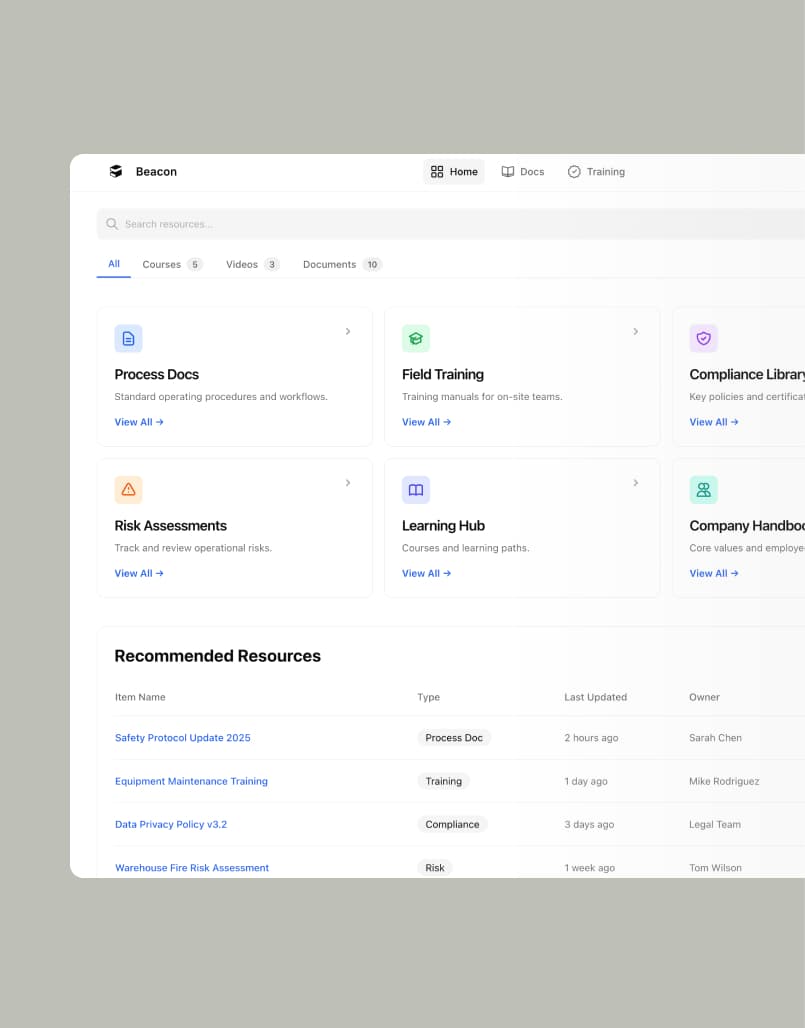Viewport: 805px width, 1028px height.
Task: Open the Learning Hub card chevron
Action: click(635, 483)
